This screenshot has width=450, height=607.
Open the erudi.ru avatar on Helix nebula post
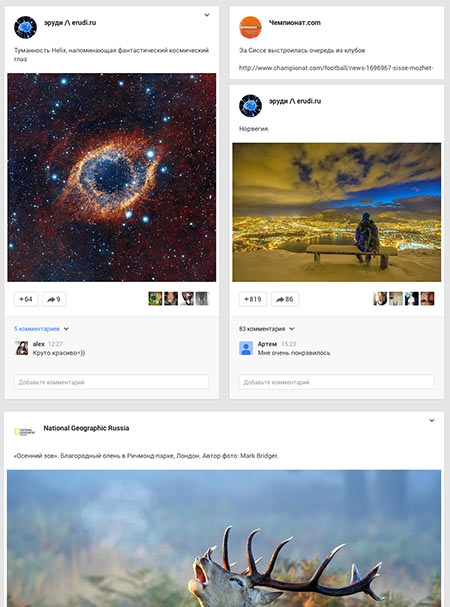26,27
